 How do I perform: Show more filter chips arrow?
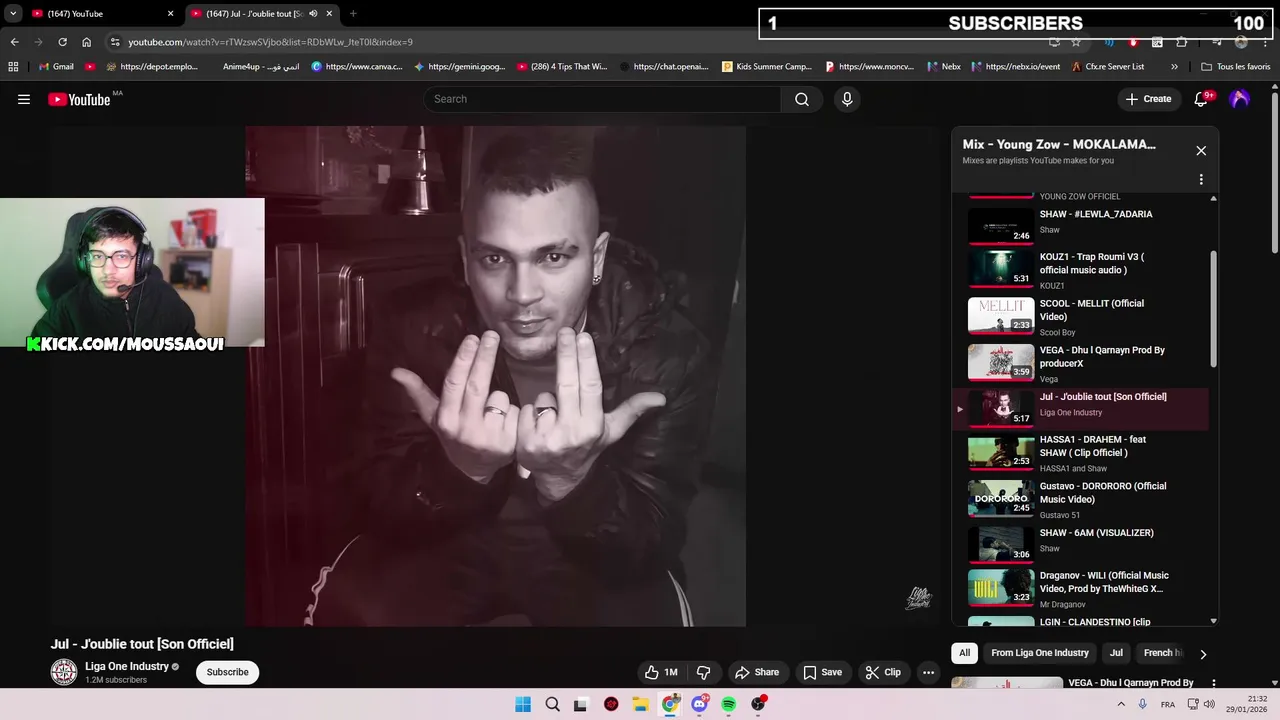point(1203,654)
